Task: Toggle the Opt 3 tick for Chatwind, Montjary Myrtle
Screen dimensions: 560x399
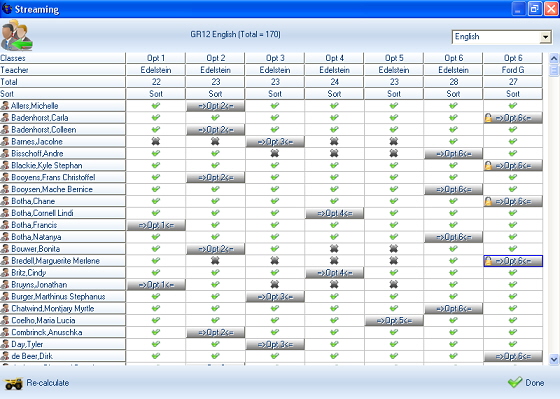Action: click(275, 308)
